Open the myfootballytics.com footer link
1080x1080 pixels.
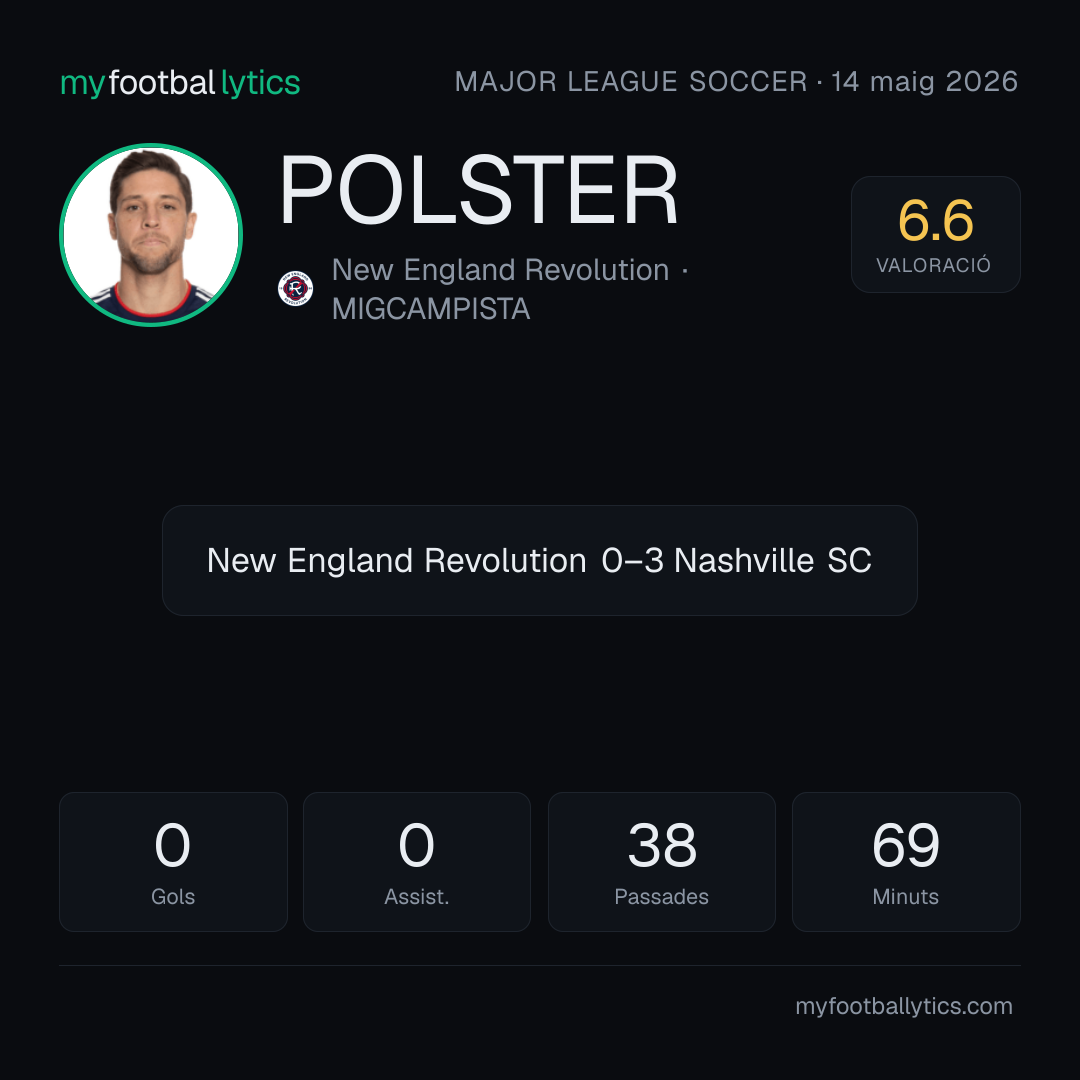click(904, 1006)
